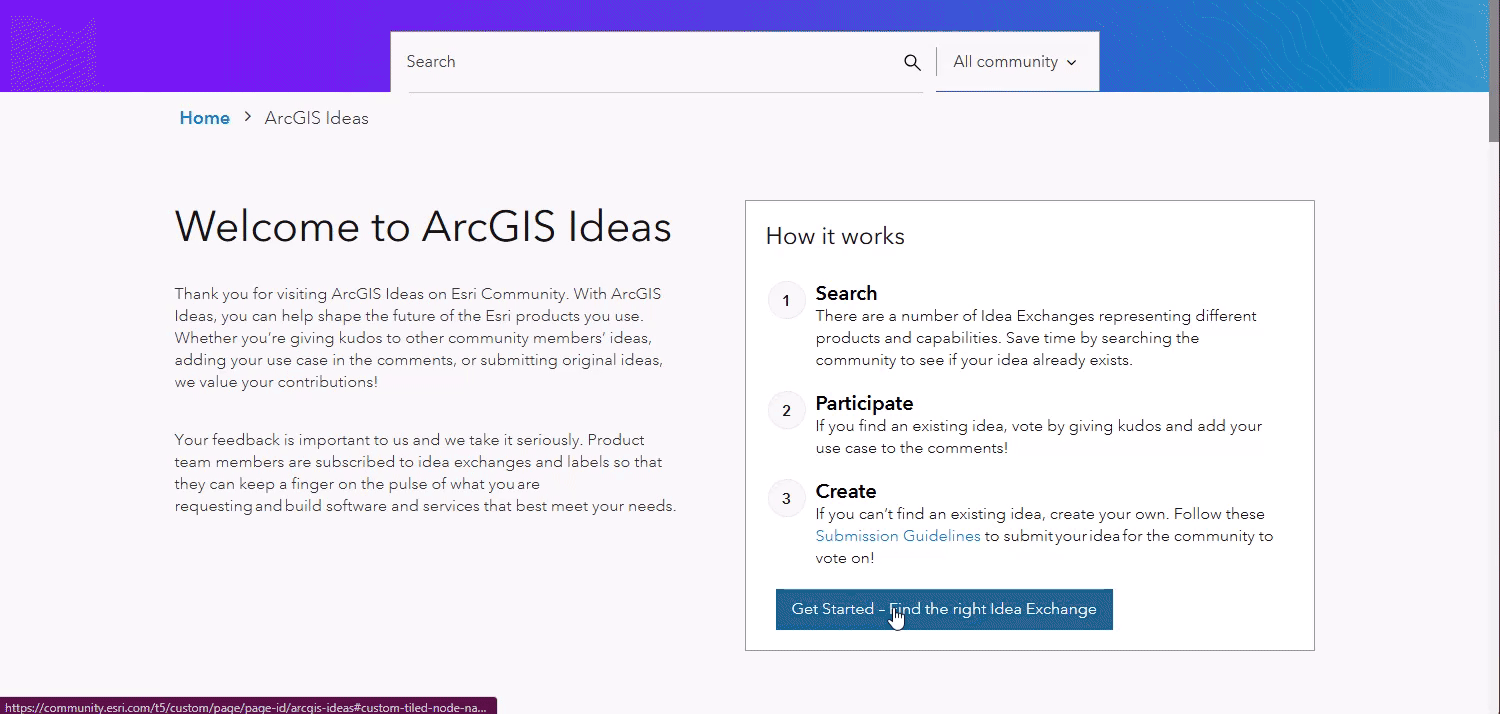Screen dimensions: 1500x714
Task: Click the browser status bar URL text
Action: click(246, 707)
